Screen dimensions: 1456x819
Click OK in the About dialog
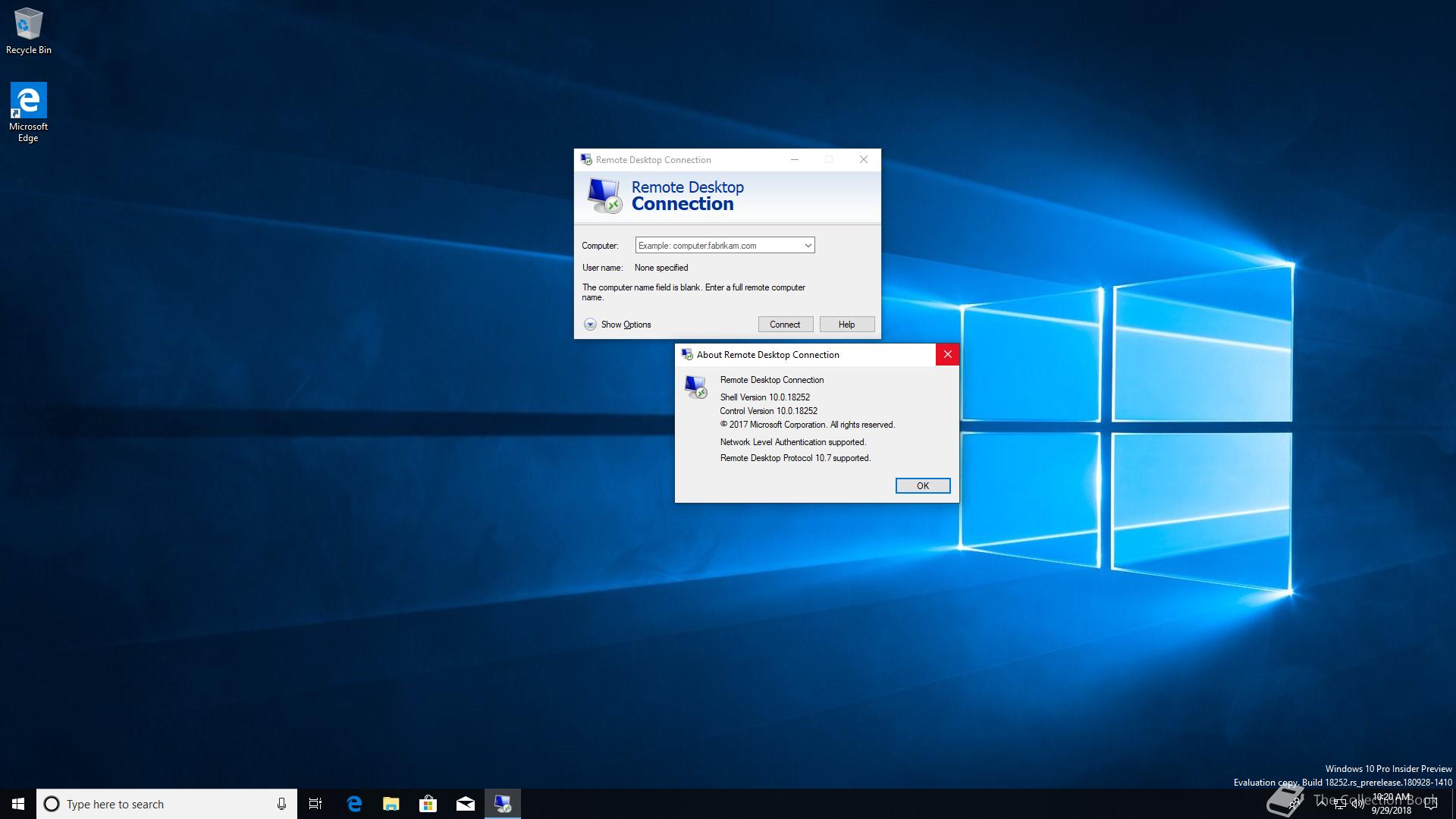[922, 485]
